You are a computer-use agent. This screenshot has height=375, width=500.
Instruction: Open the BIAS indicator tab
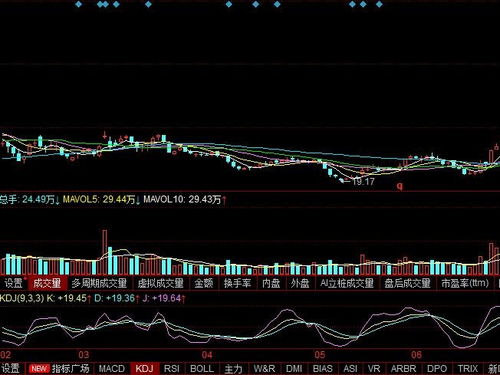click(x=323, y=368)
